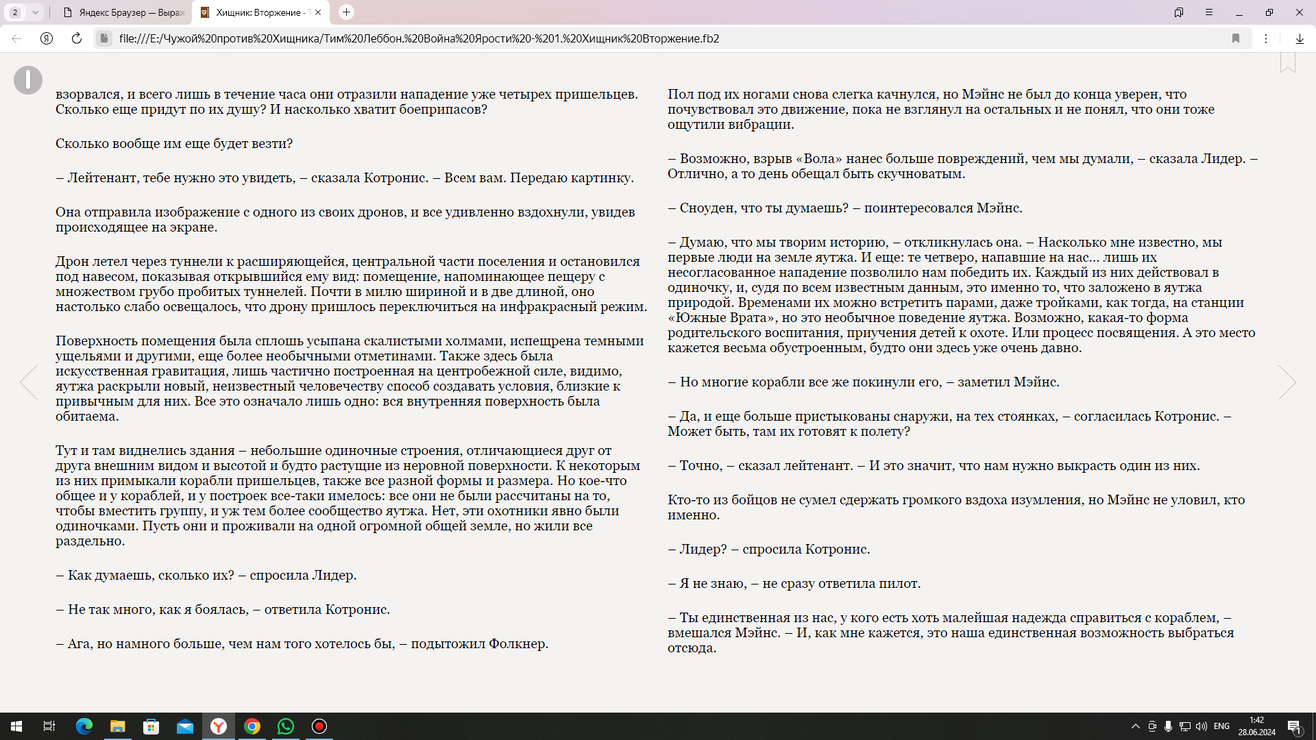Click the line «Но многие корабли все же покинули его»
The width and height of the screenshot is (1316, 740).
tap(863, 382)
